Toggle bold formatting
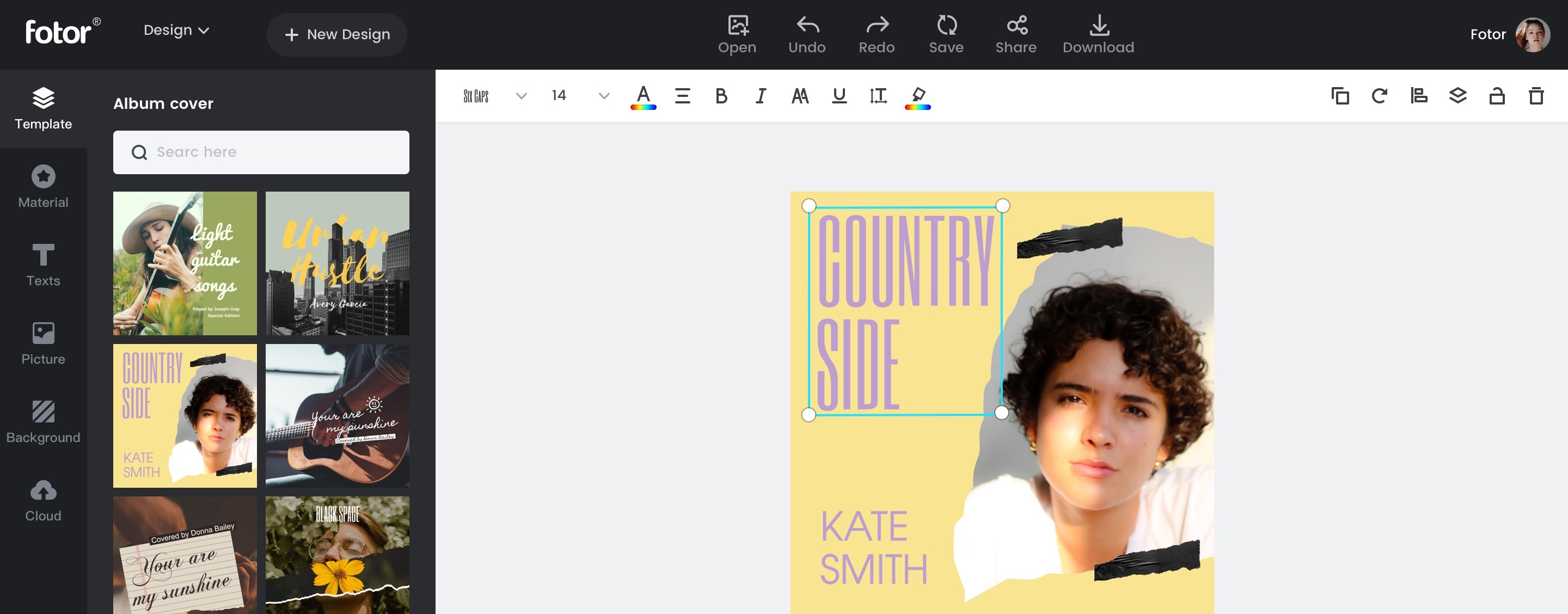The image size is (1568, 614). pos(721,96)
